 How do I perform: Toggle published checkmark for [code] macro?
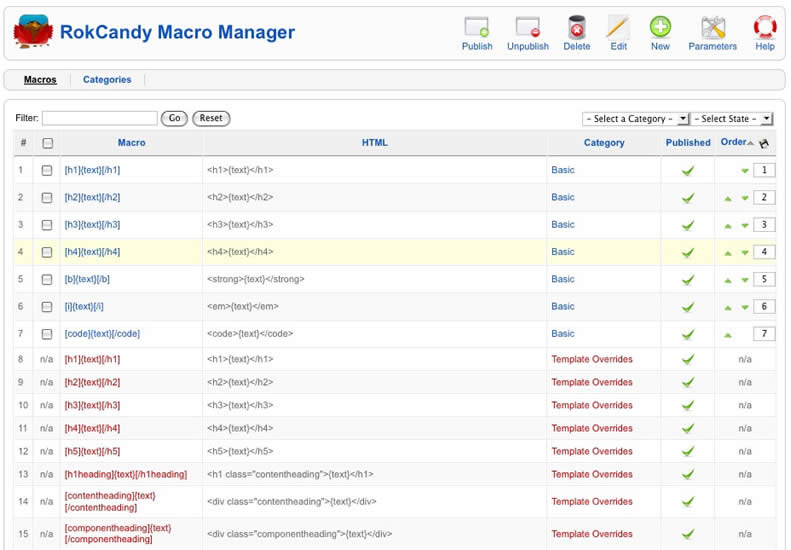tap(688, 334)
